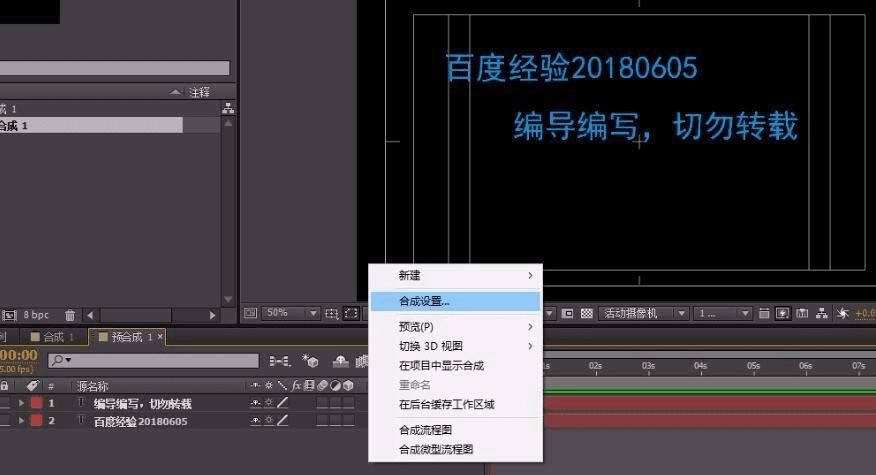Click the red label swatch of layer 2
Viewport: 876px width, 475px height.
tap(36, 420)
